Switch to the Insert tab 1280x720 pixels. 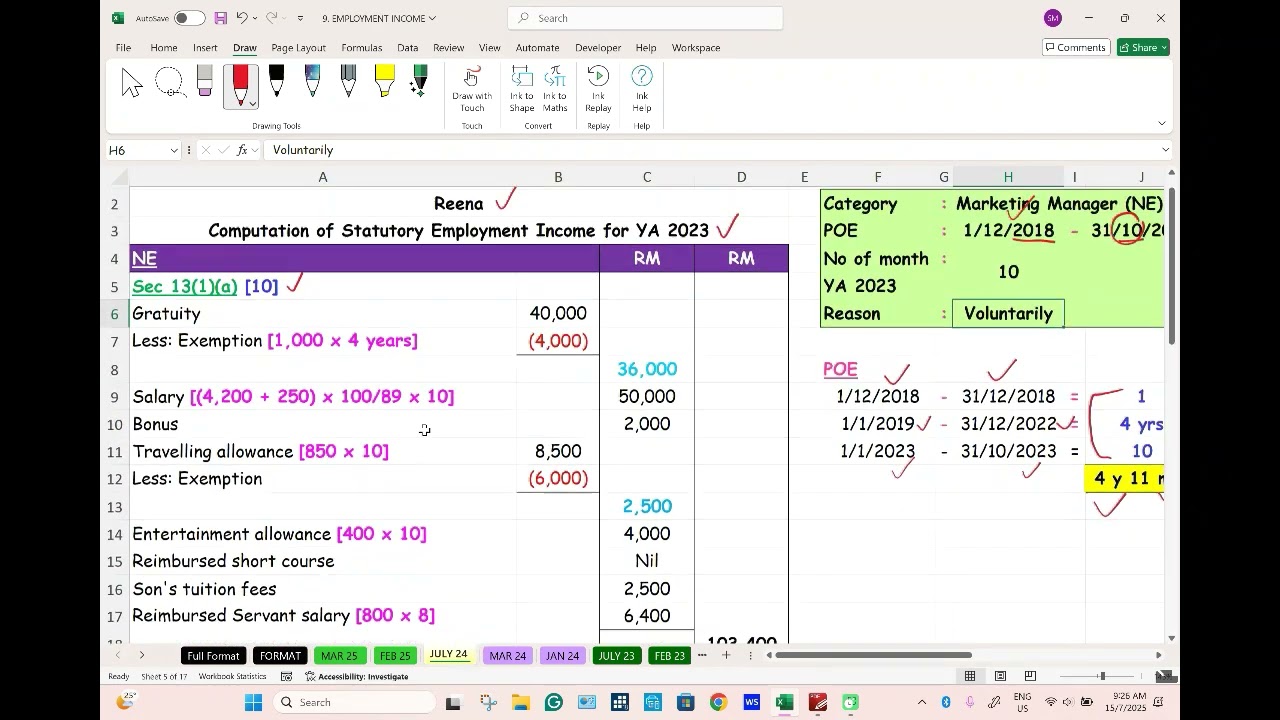(205, 47)
